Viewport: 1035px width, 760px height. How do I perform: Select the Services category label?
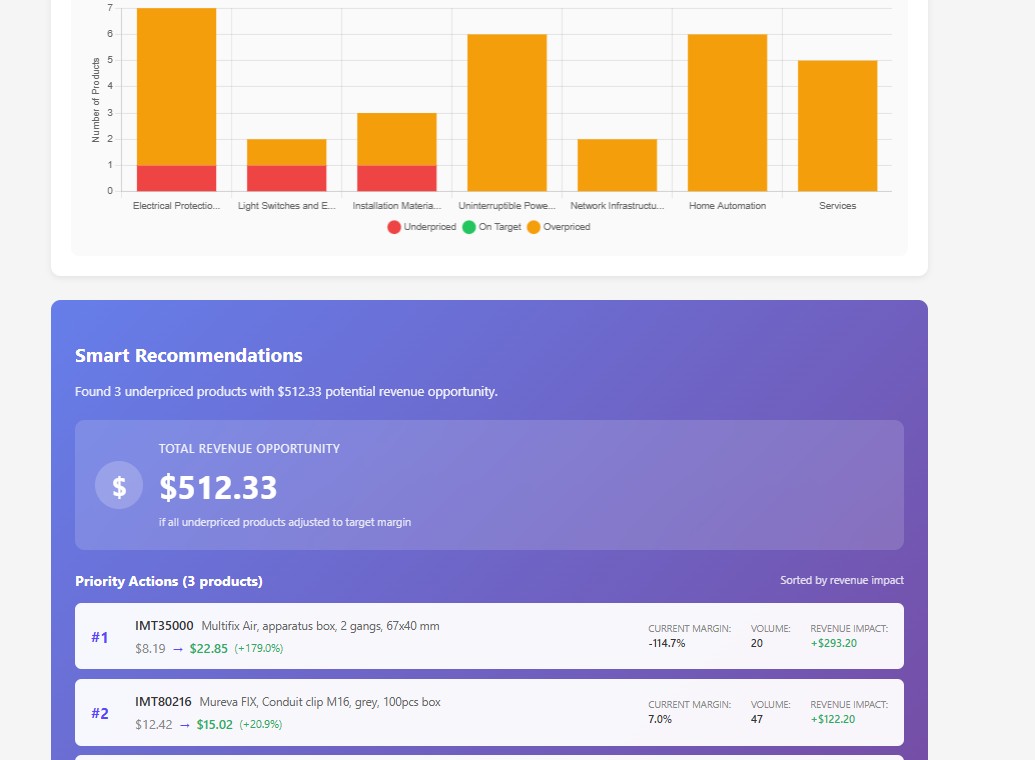[x=837, y=206]
